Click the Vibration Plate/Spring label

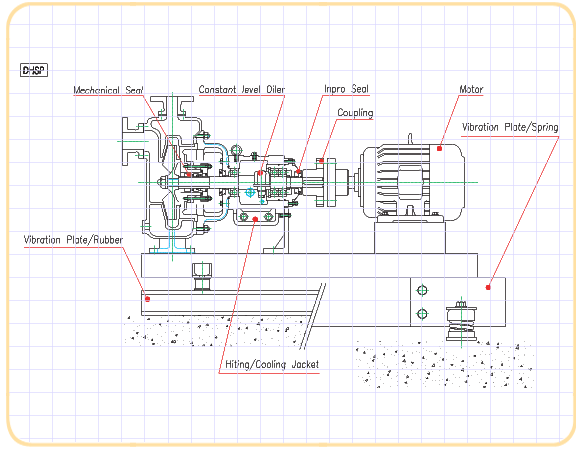[510, 127]
